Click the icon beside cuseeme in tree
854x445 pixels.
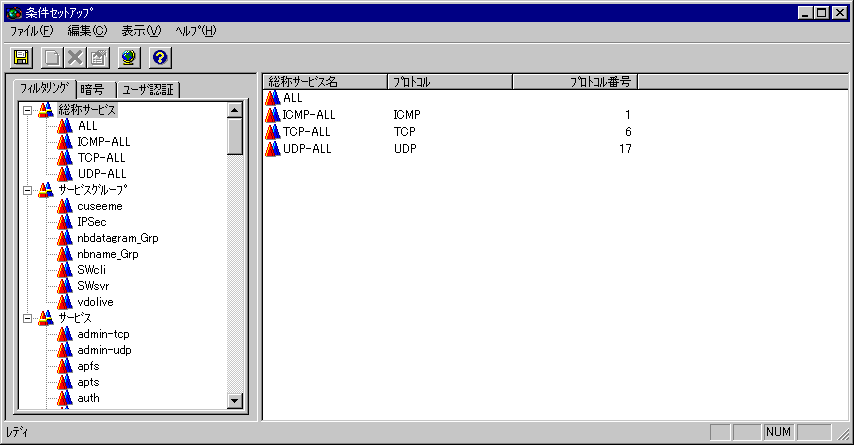click(65, 206)
